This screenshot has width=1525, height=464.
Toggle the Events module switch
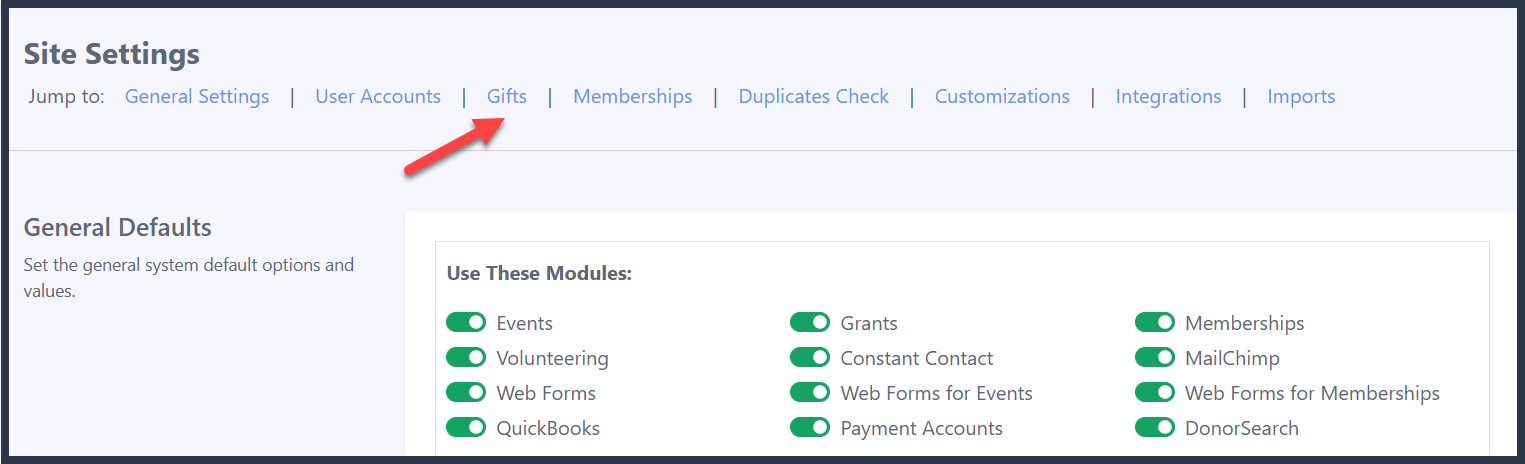466,323
